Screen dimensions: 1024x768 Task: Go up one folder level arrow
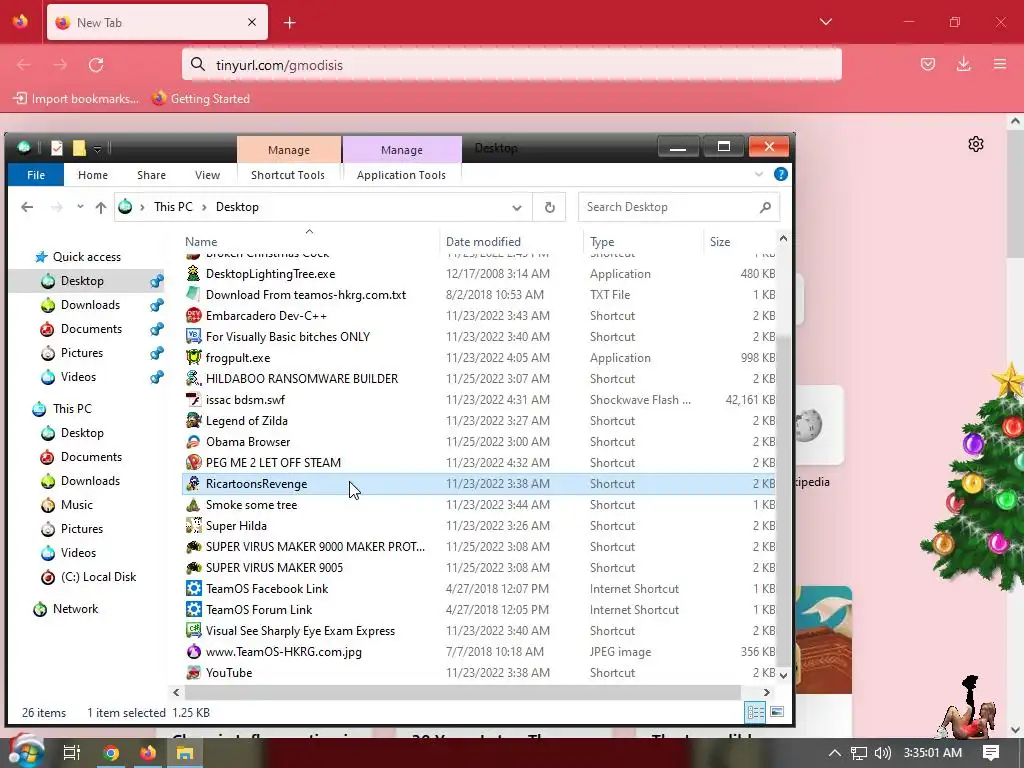click(101, 207)
